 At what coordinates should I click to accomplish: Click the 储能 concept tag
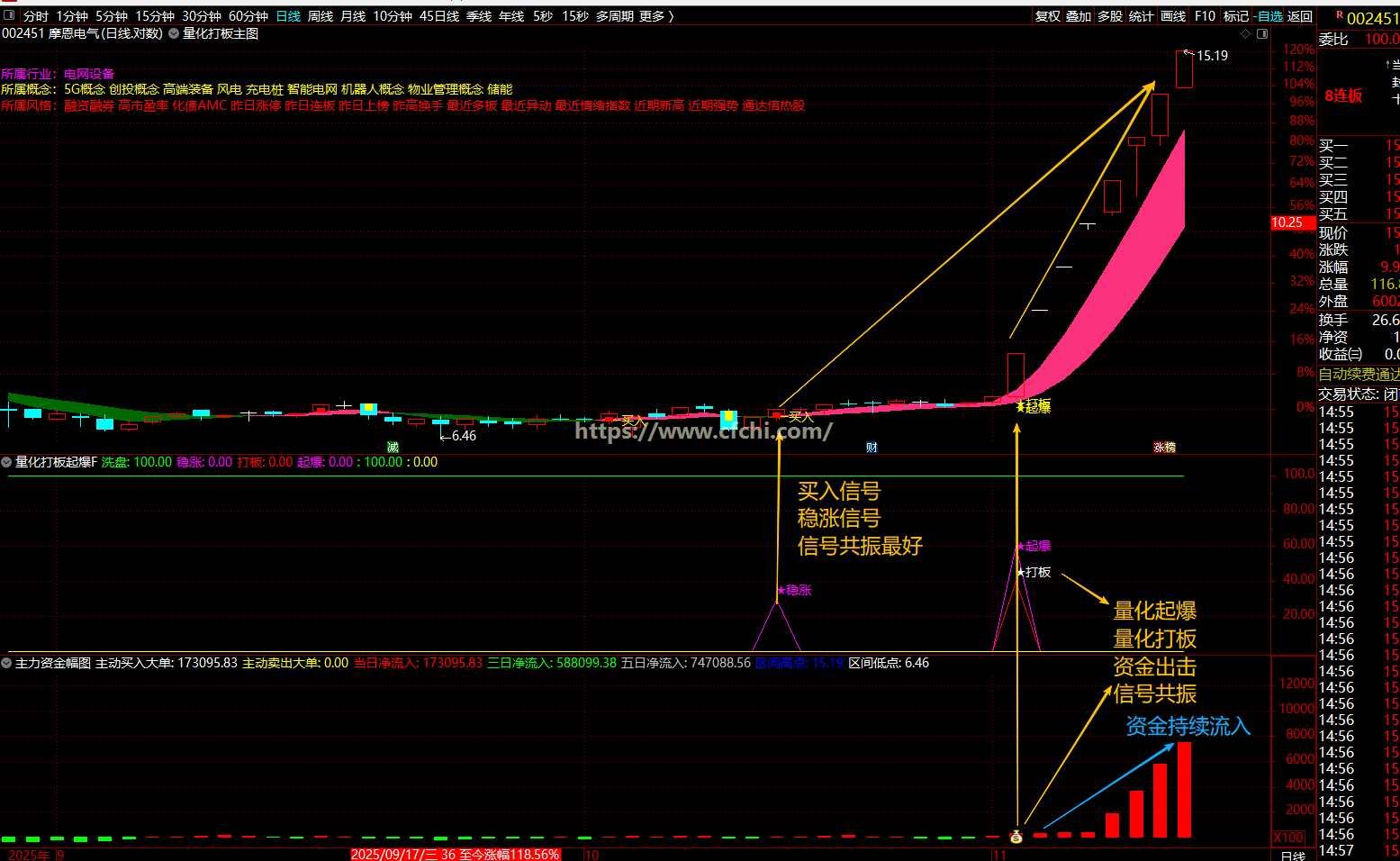[500, 89]
